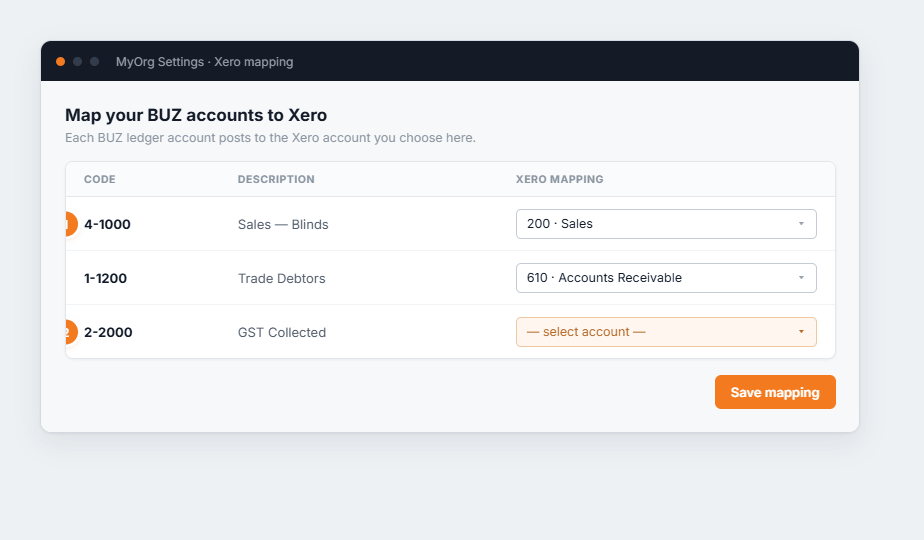Click the orange close dot in title bar

coord(60,61)
